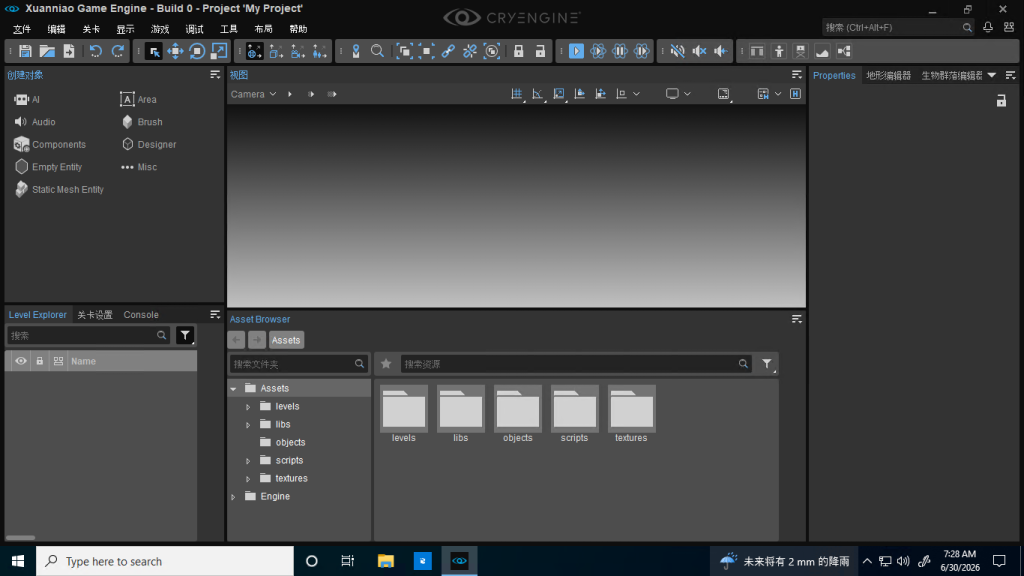This screenshot has height=576, width=1024.
Task: Choose Static Mesh Entity object type
Action: (59, 189)
